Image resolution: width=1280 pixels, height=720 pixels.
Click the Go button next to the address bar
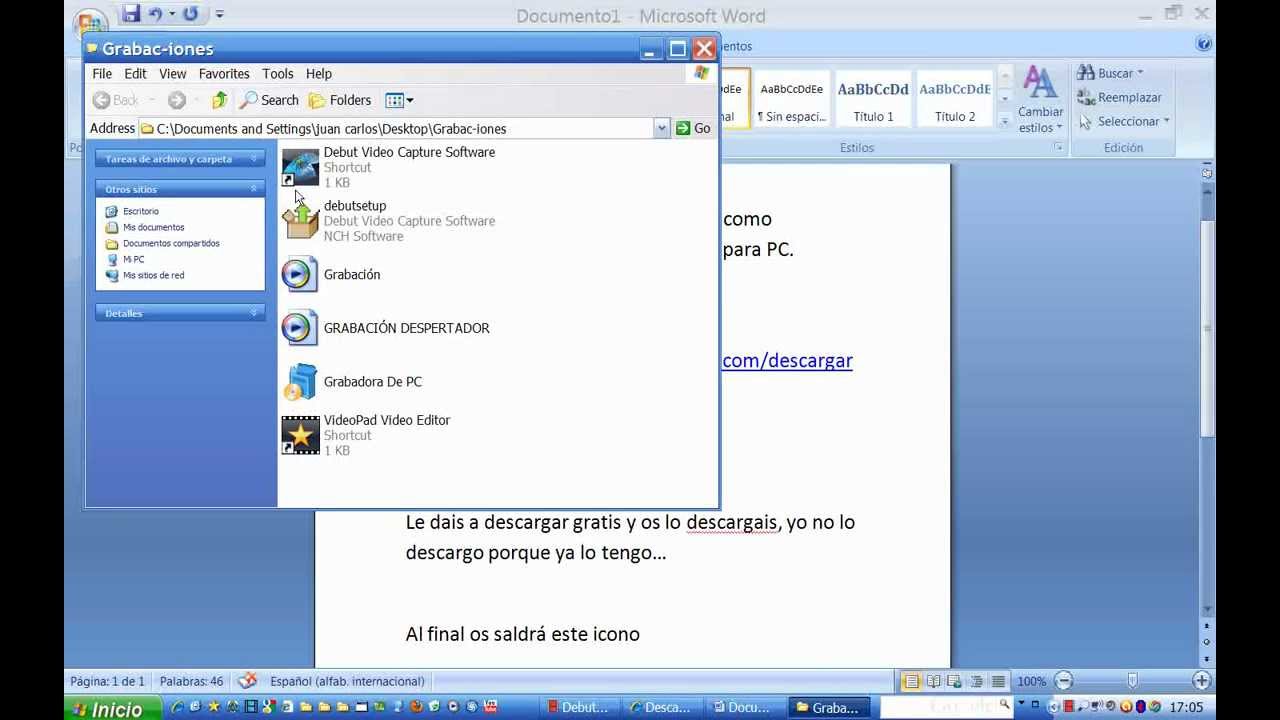click(693, 128)
